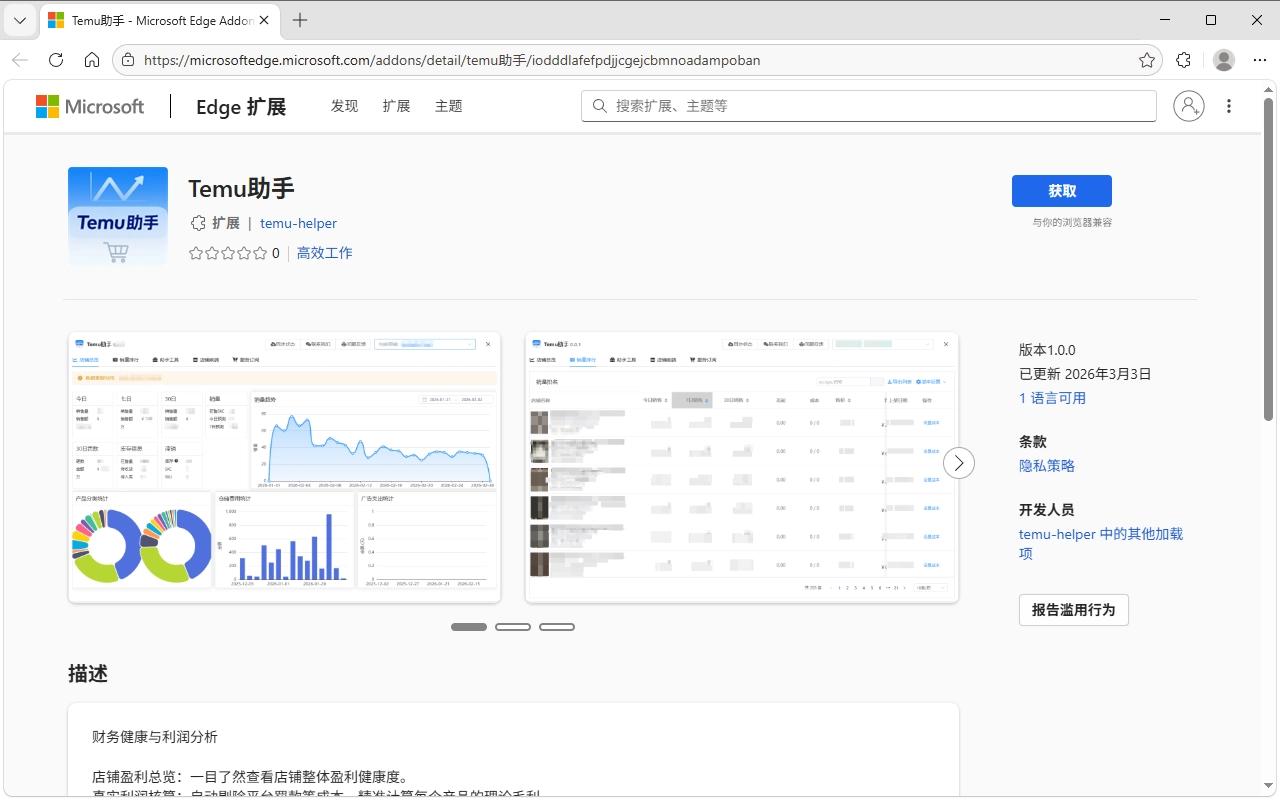Image resolution: width=1280 pixels, height=800 pixels.
Task: Click the 报告滥用行为 button
Action: pos(1073,609)
